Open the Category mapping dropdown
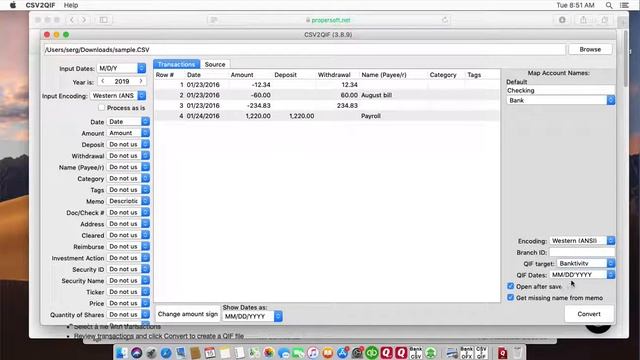This screenshot has width=640, height=360. pyautogui.click(x=128, y=178)
